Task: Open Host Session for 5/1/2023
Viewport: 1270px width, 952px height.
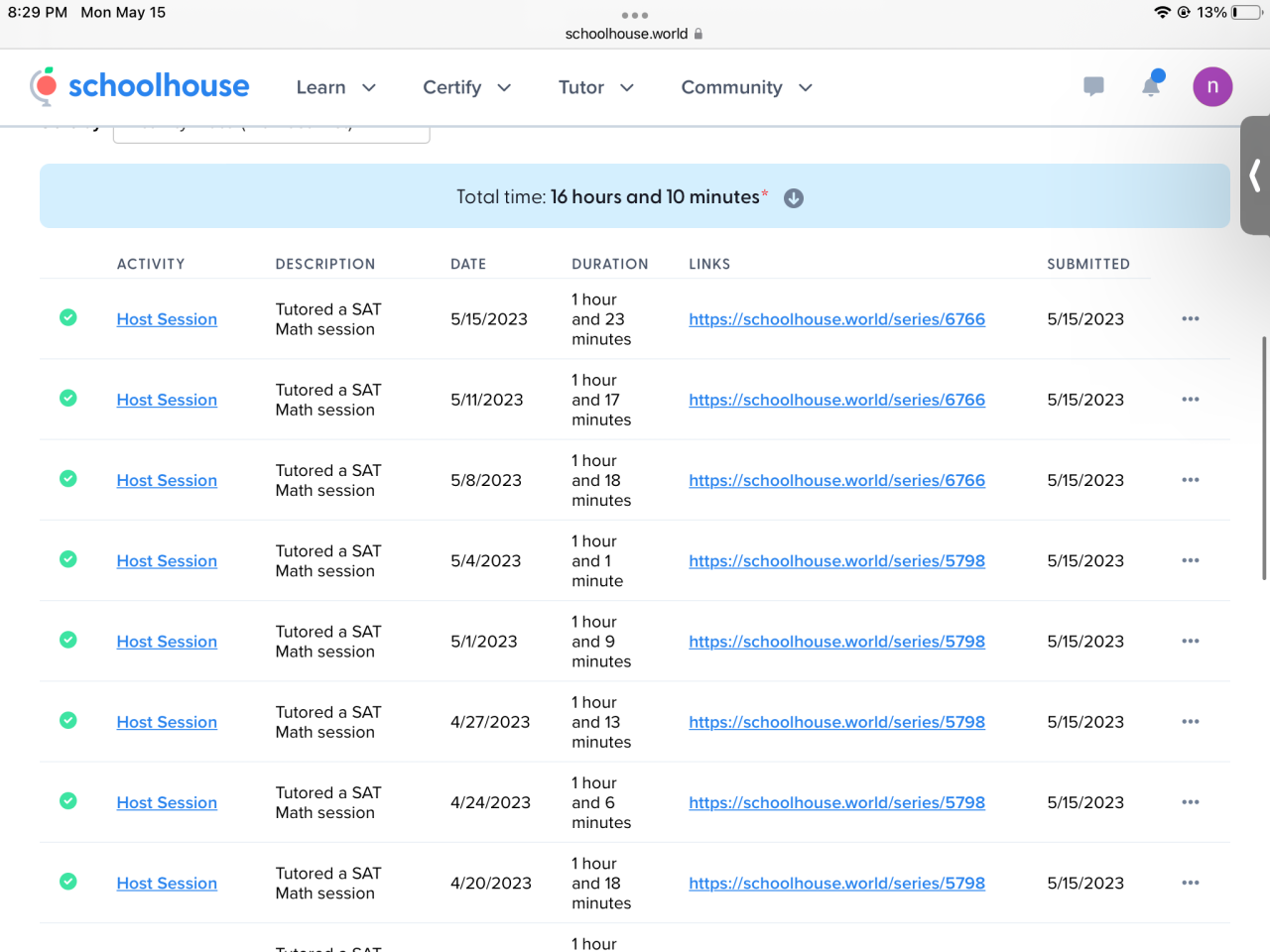Action: [167, 642]
